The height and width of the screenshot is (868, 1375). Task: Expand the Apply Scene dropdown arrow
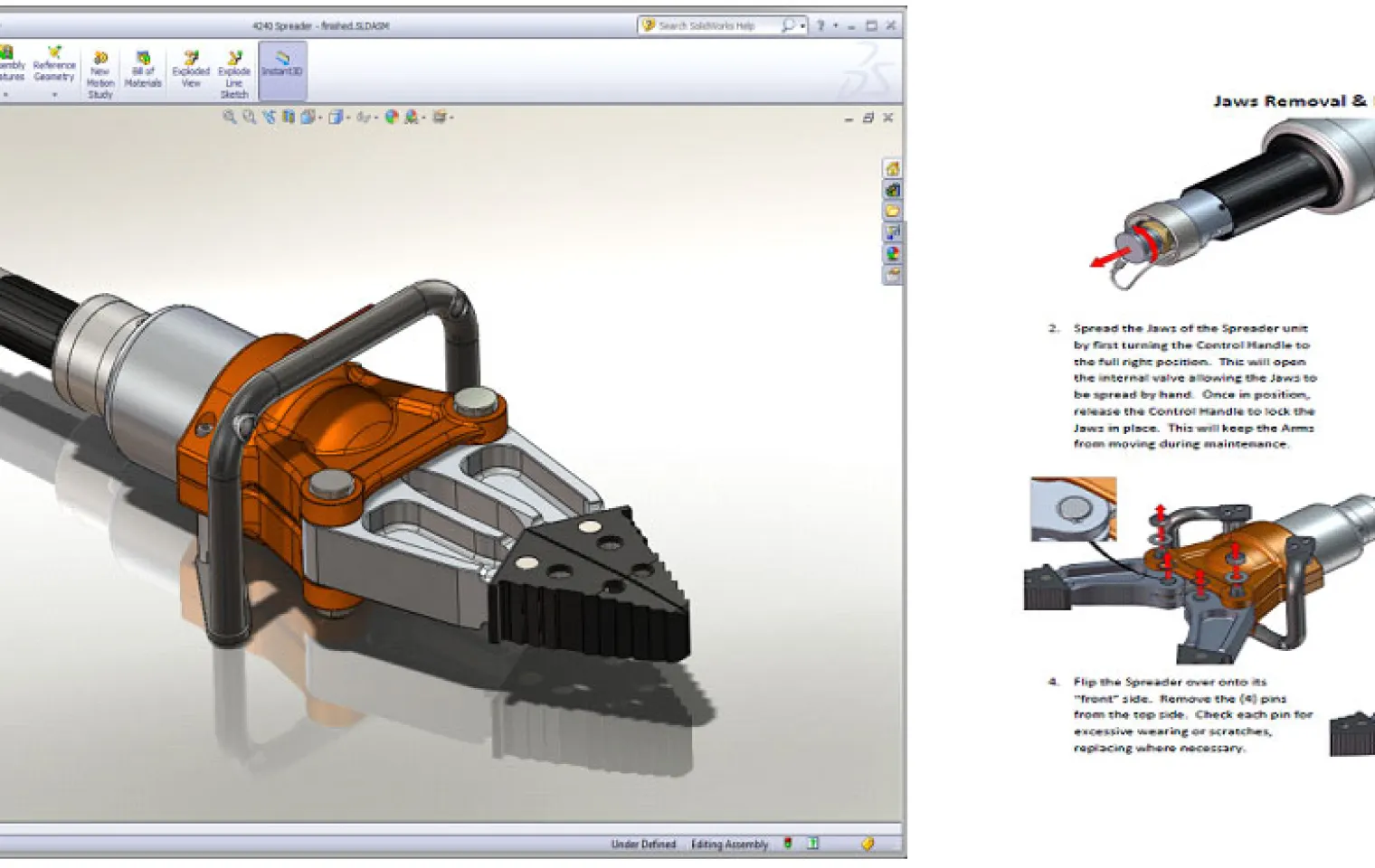(423, 118)
